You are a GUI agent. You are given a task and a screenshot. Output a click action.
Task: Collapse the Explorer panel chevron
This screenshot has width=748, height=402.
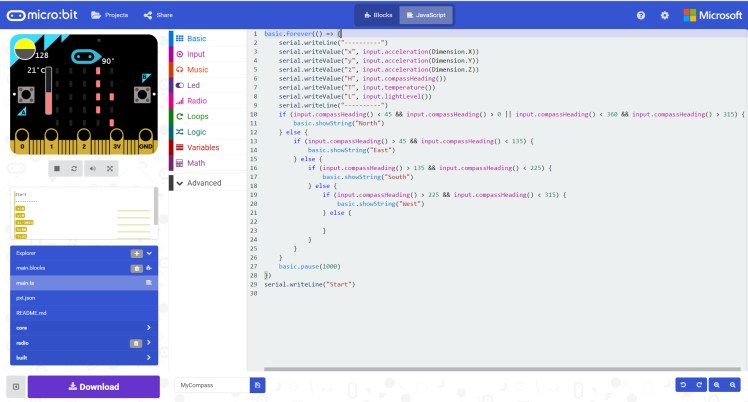tap(149, 253)
